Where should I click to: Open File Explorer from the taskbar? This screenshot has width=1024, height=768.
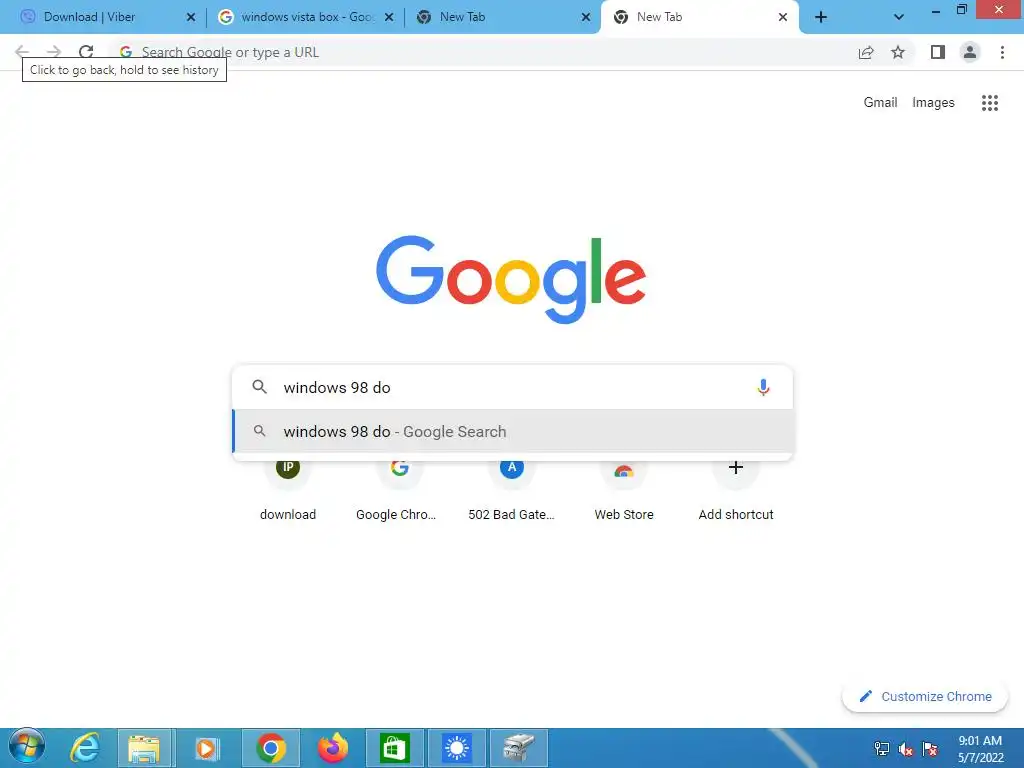point(144,748)
